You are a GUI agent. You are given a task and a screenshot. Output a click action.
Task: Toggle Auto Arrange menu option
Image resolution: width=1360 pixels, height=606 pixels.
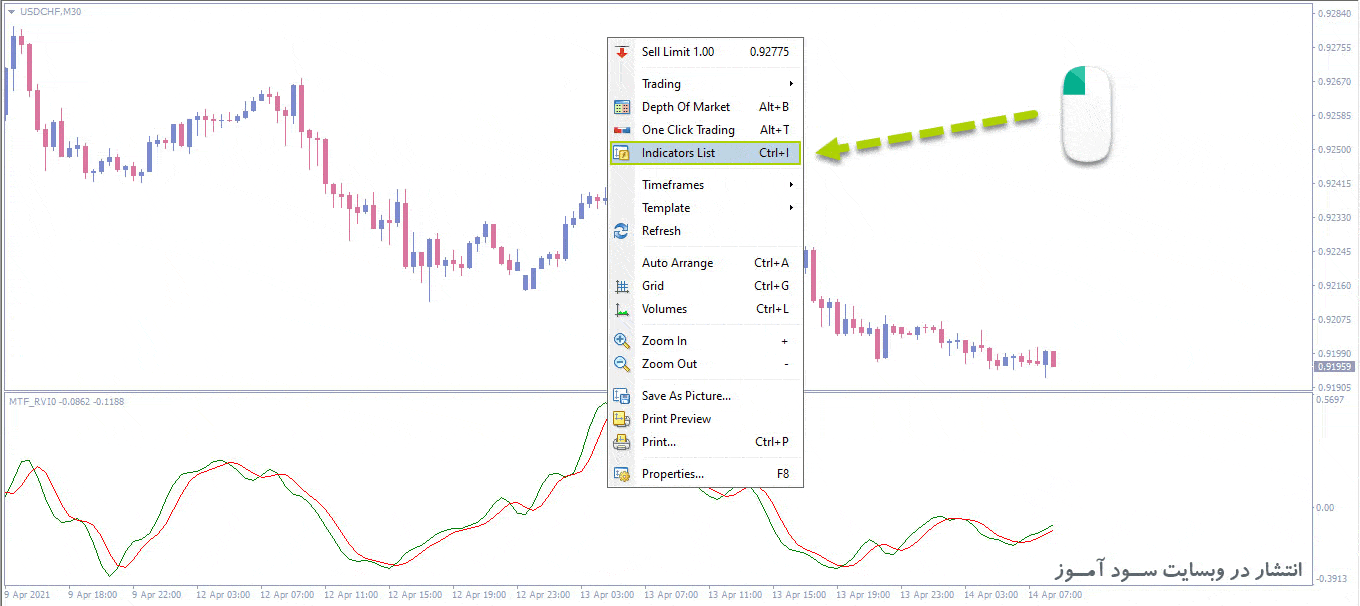677,263
